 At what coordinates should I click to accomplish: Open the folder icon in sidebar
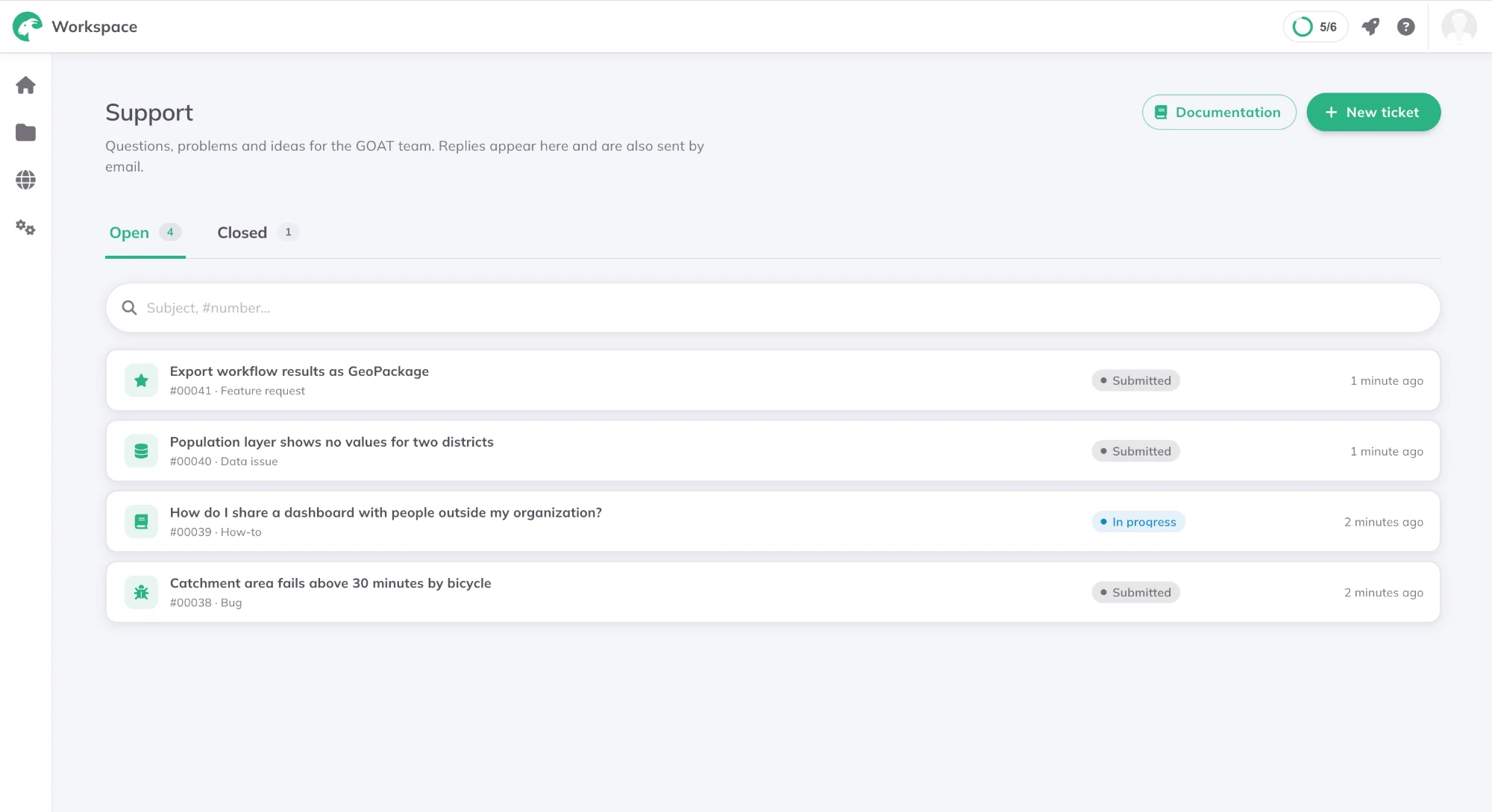pos(25,133)
